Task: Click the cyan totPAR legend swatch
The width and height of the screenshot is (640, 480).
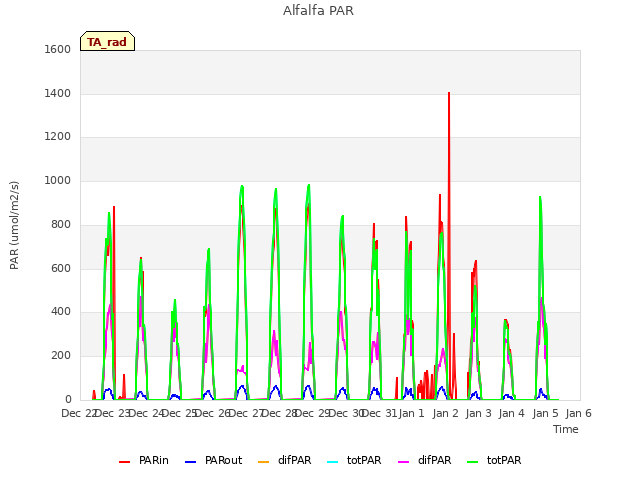Action: [333, 462]
